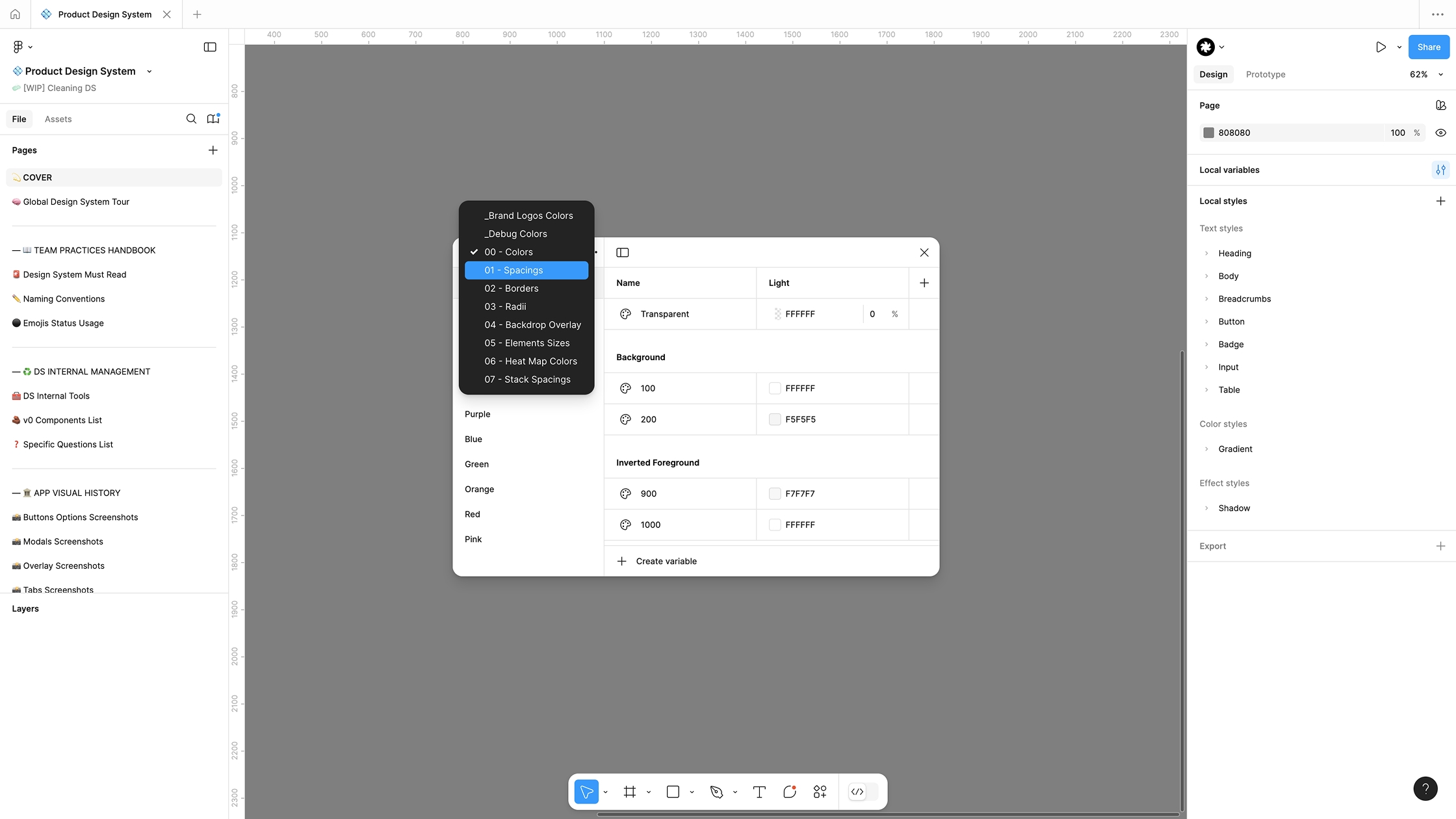Toggle the variables modal sidebar
The height and width of the screenshot is (819, 1456).
coord(622,252)
